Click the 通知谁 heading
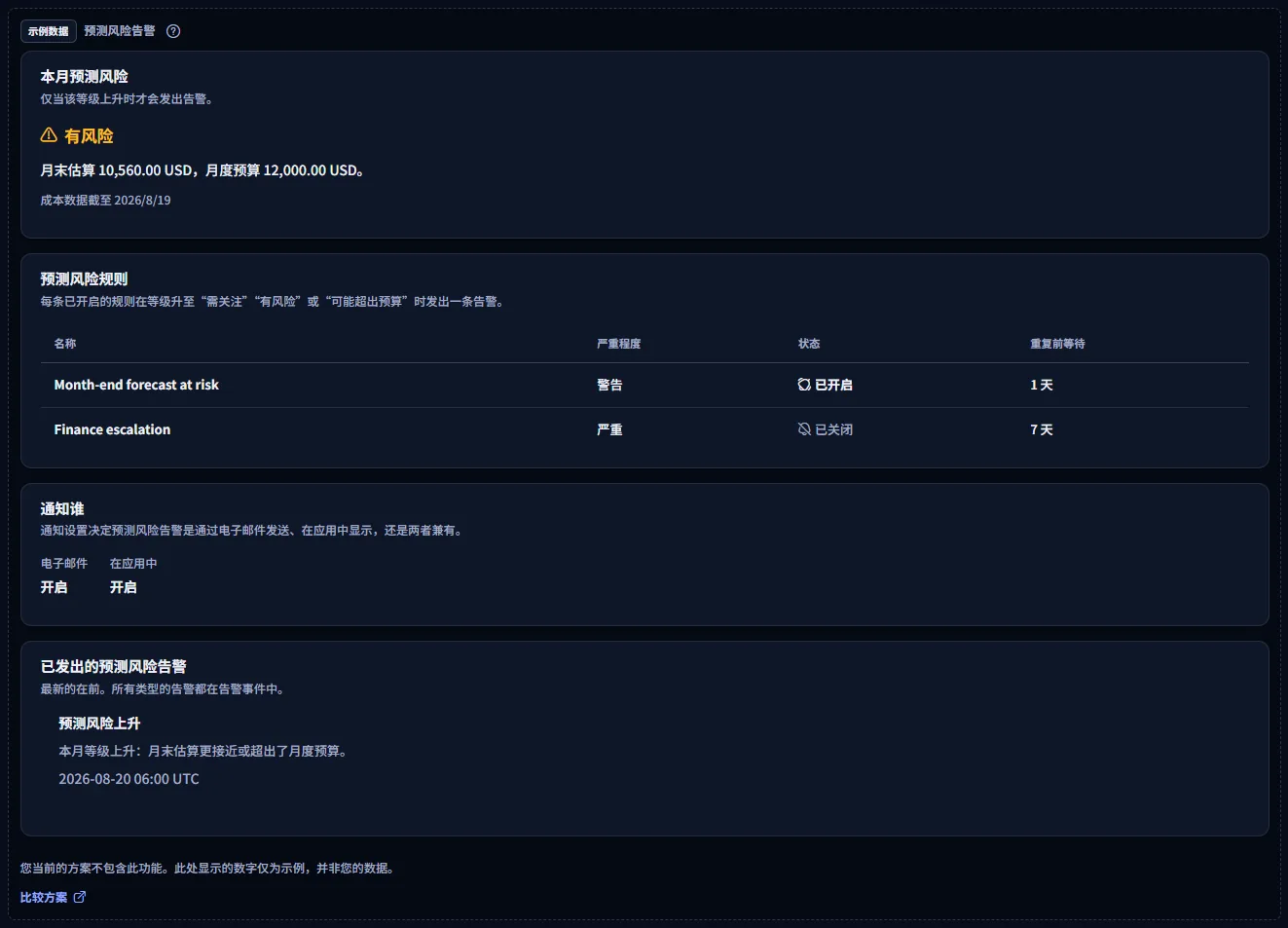Viewport: 1288px width, 928px height. point(62,508)
